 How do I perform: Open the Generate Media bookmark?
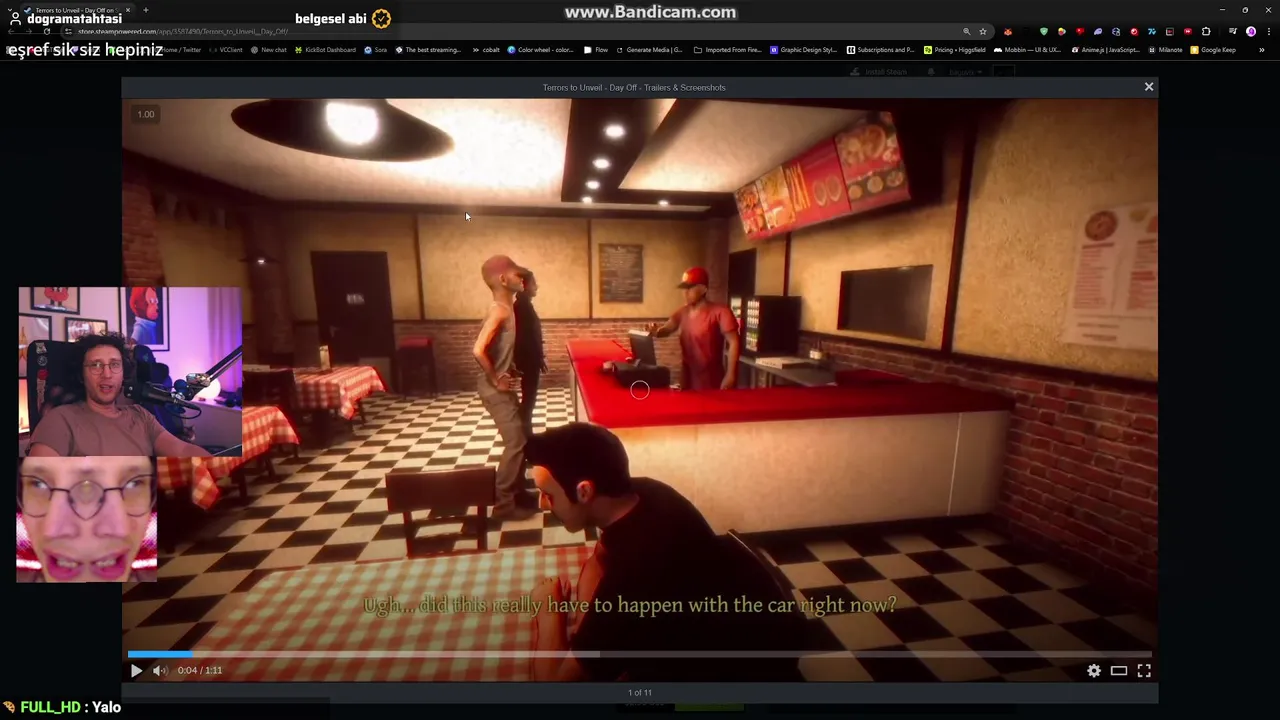pos(649,50)
